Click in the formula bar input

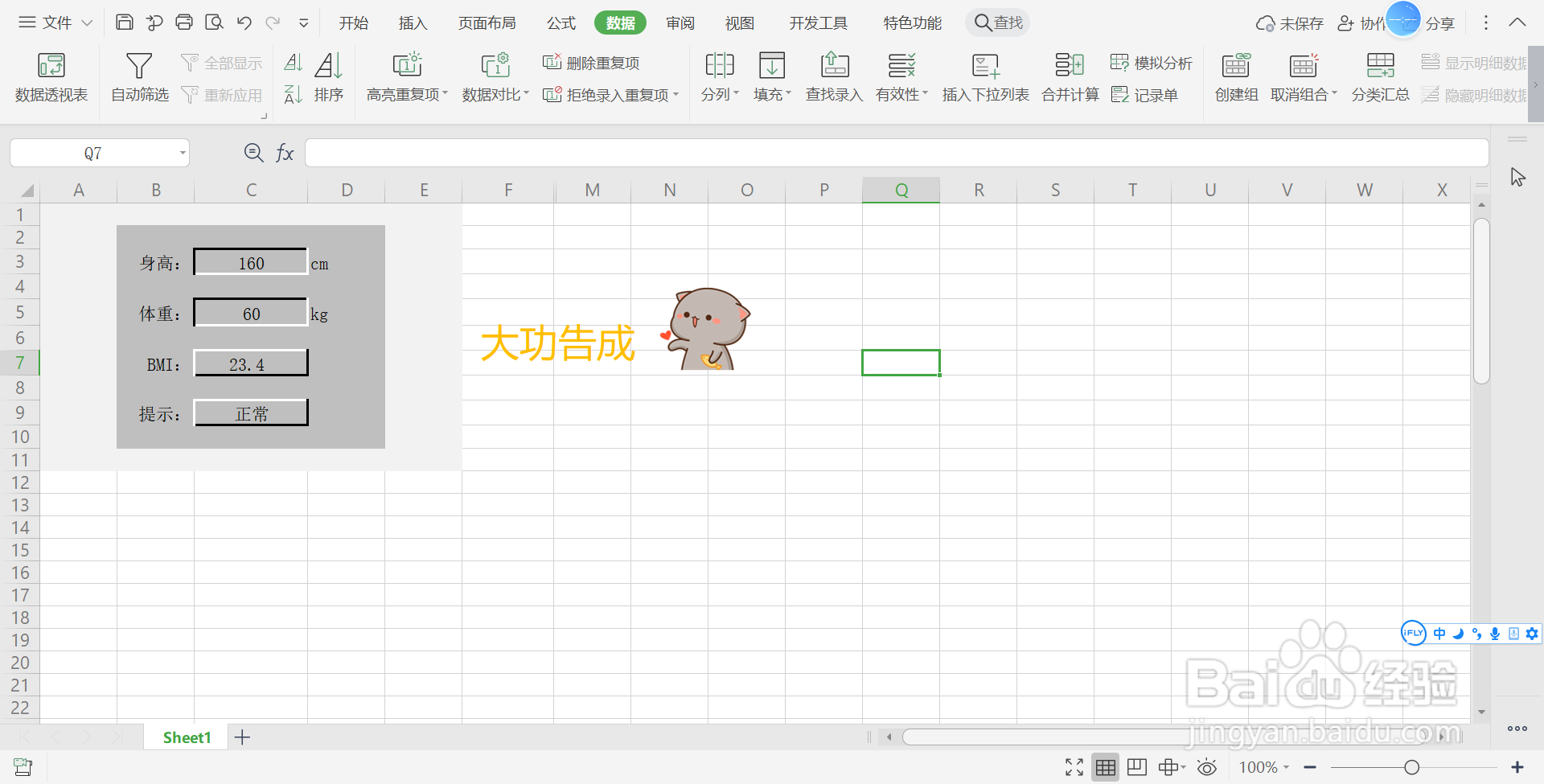coord(897,153)
